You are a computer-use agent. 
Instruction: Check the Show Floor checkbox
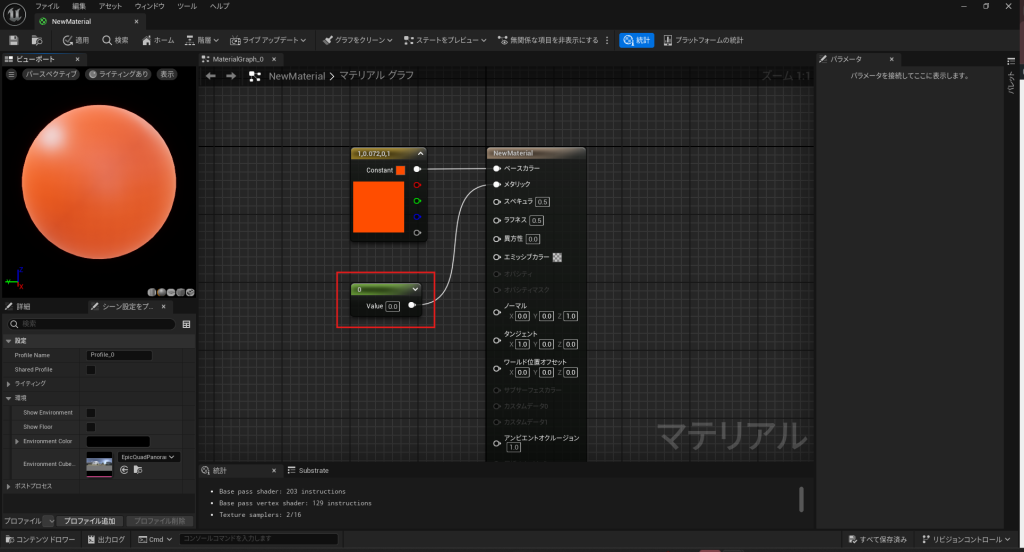(91, 426)
